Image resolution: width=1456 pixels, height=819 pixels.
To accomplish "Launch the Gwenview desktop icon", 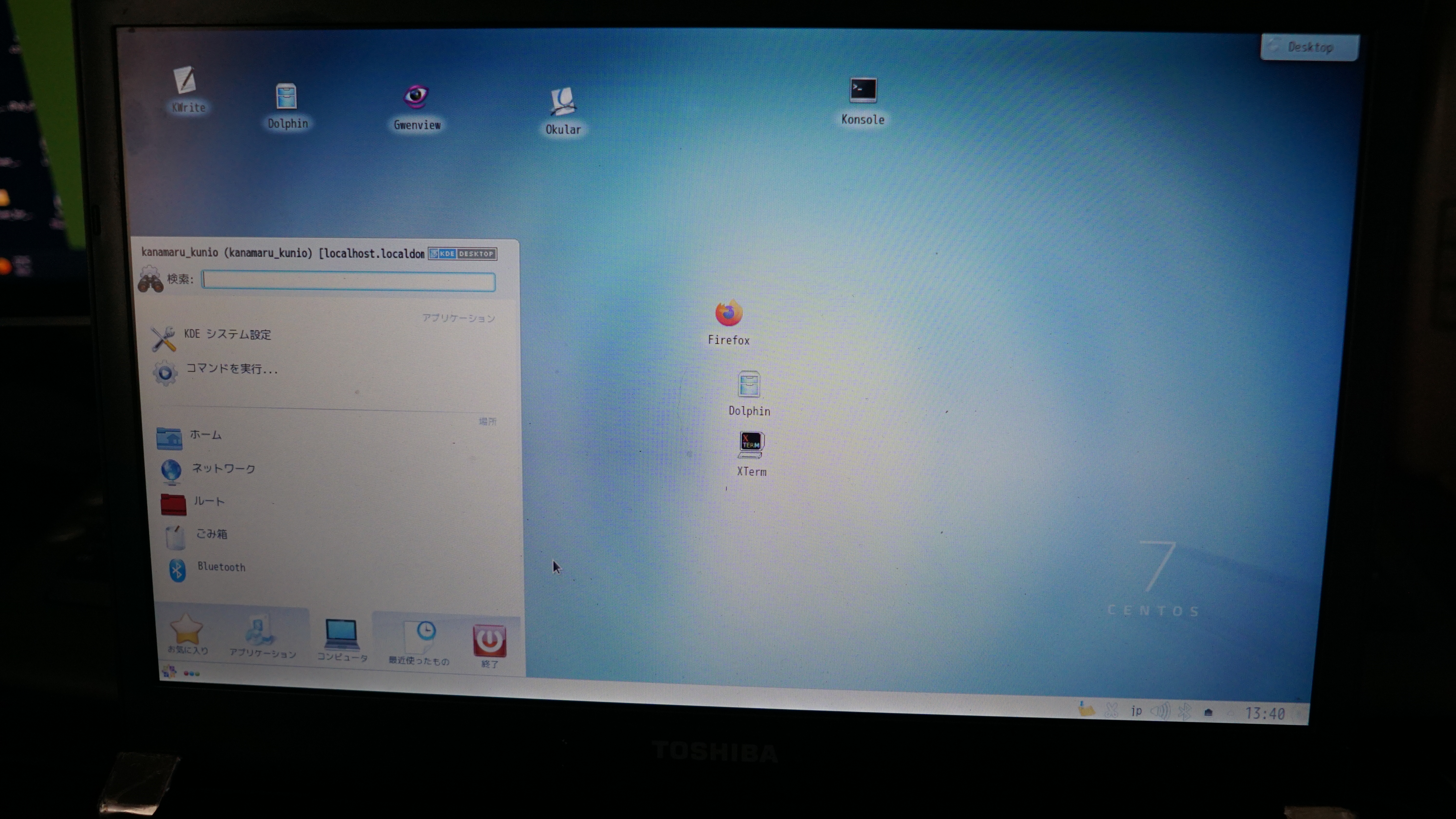I will tap(417, 107).
